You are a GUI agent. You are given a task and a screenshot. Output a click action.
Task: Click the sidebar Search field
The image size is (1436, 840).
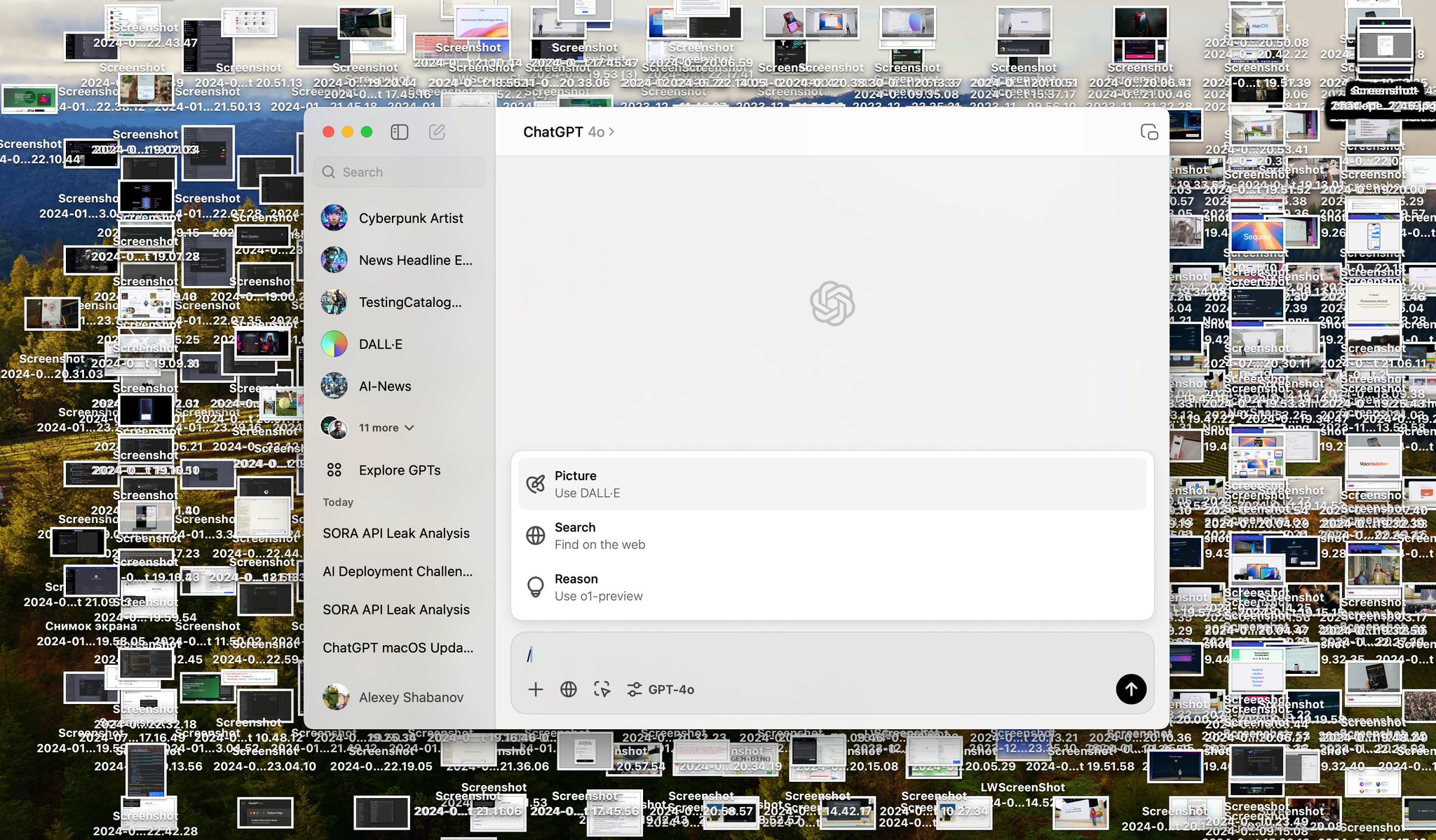tap(399, 172)
